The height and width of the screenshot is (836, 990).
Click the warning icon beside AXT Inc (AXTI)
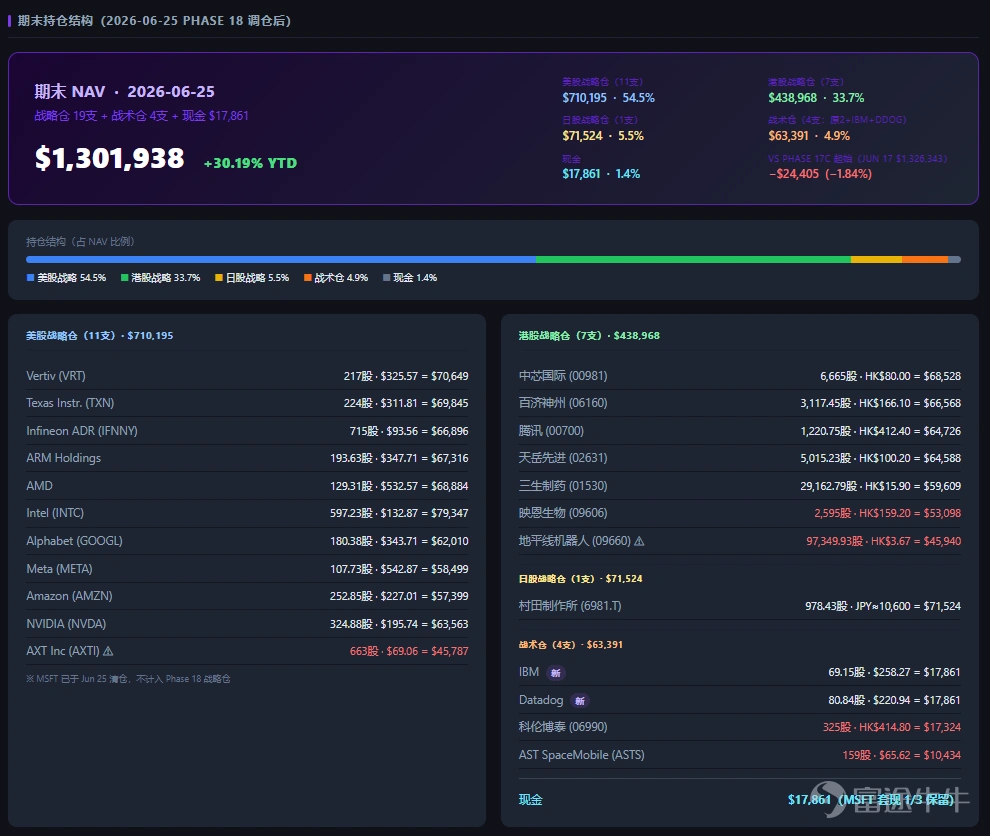point(108,651)
